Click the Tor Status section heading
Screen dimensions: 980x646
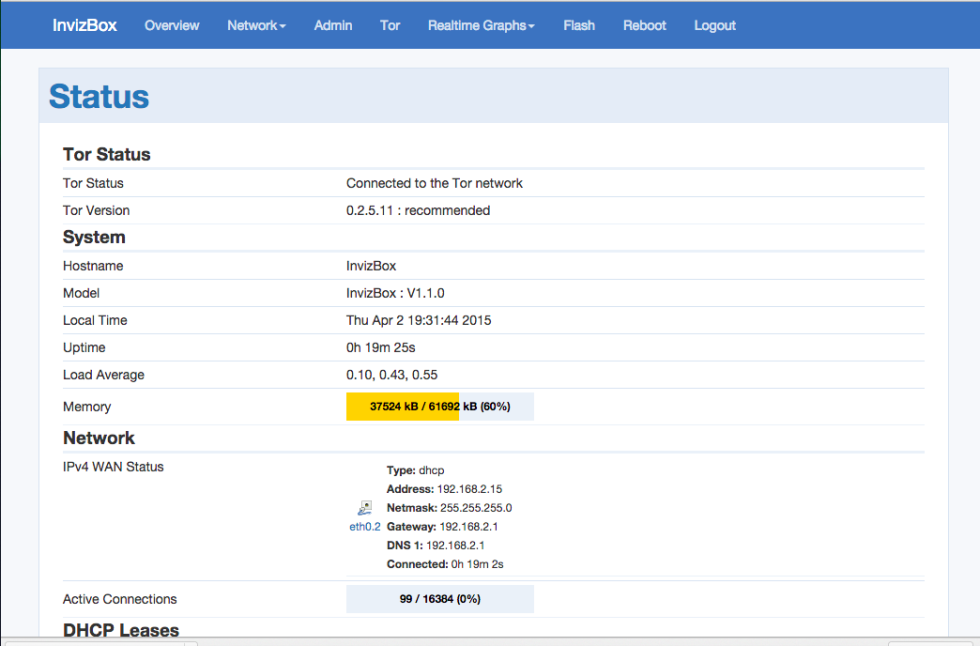(106, 154)
